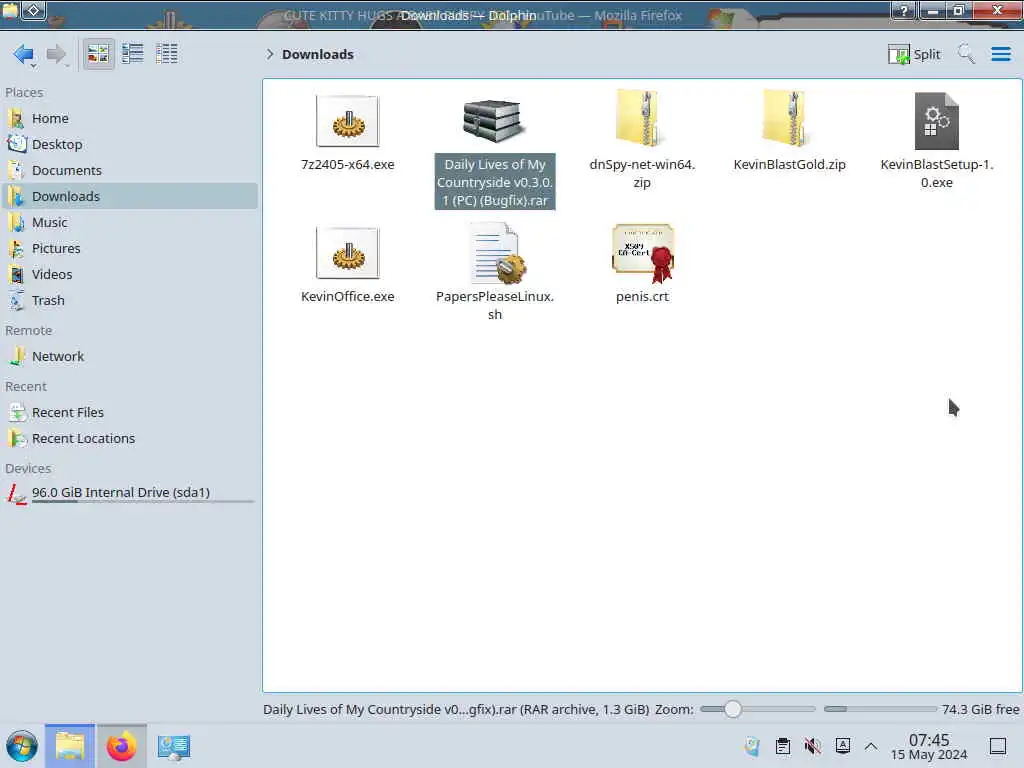Select the 7z2405-x64.exe file icon
The width and height of the screenshot is (1024, 768).
(x=347, y=121)
